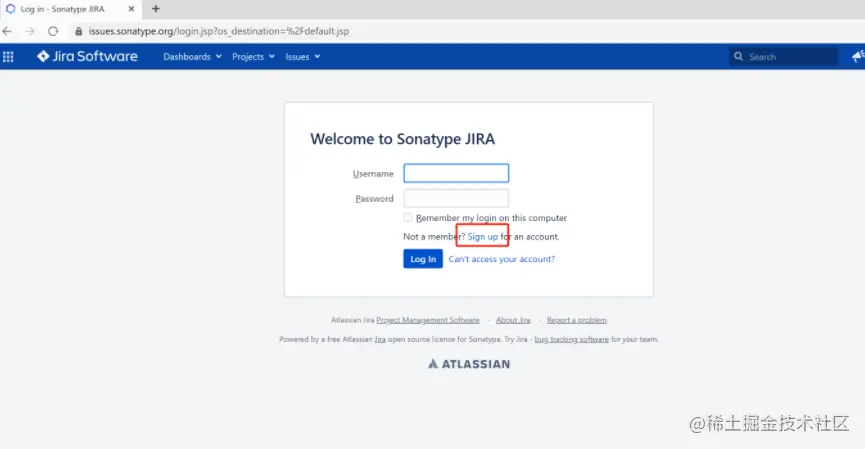Enable Remember my login checkbox
This screenshot has height=449, width=865.
[x=408, y=218]
